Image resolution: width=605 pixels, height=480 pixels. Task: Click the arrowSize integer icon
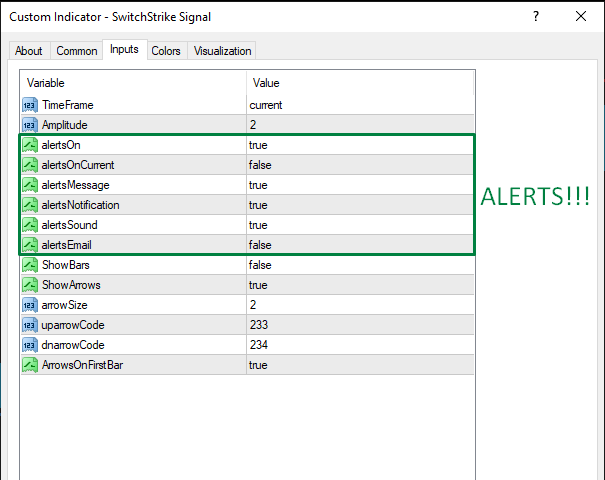click(x=29, y=305)
